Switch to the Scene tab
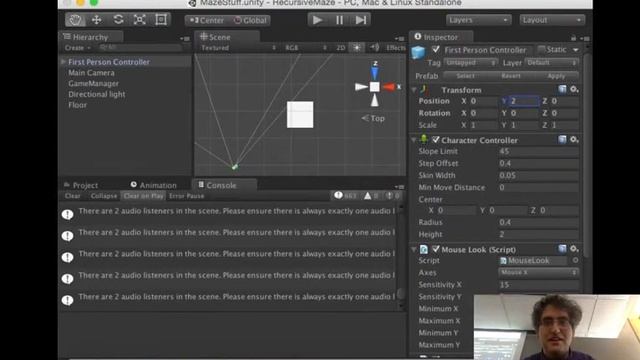This screenshot has width=640, height=360. pyautogui.click(x=220, y=37)
